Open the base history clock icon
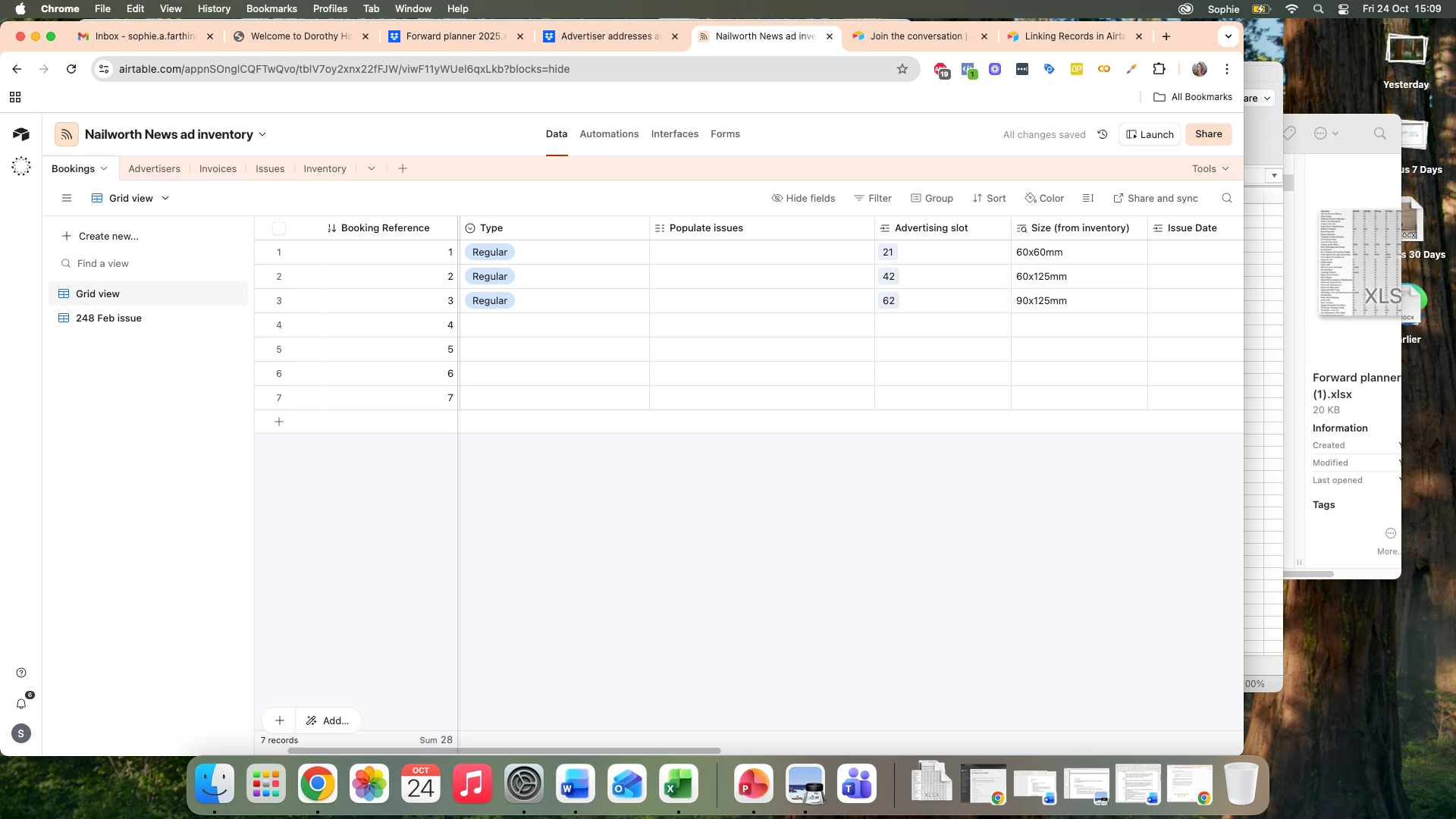 tap(1103, 134)
